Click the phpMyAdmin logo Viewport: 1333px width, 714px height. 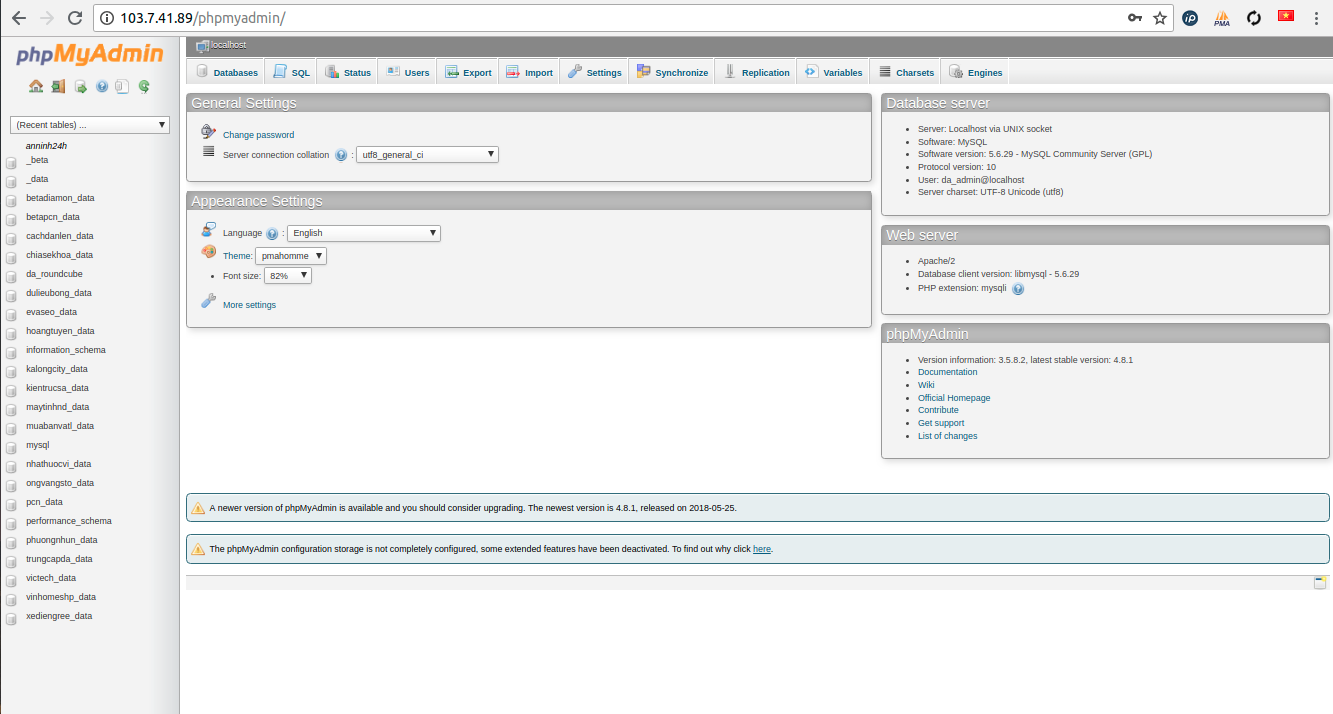click(x=90, y=54)
